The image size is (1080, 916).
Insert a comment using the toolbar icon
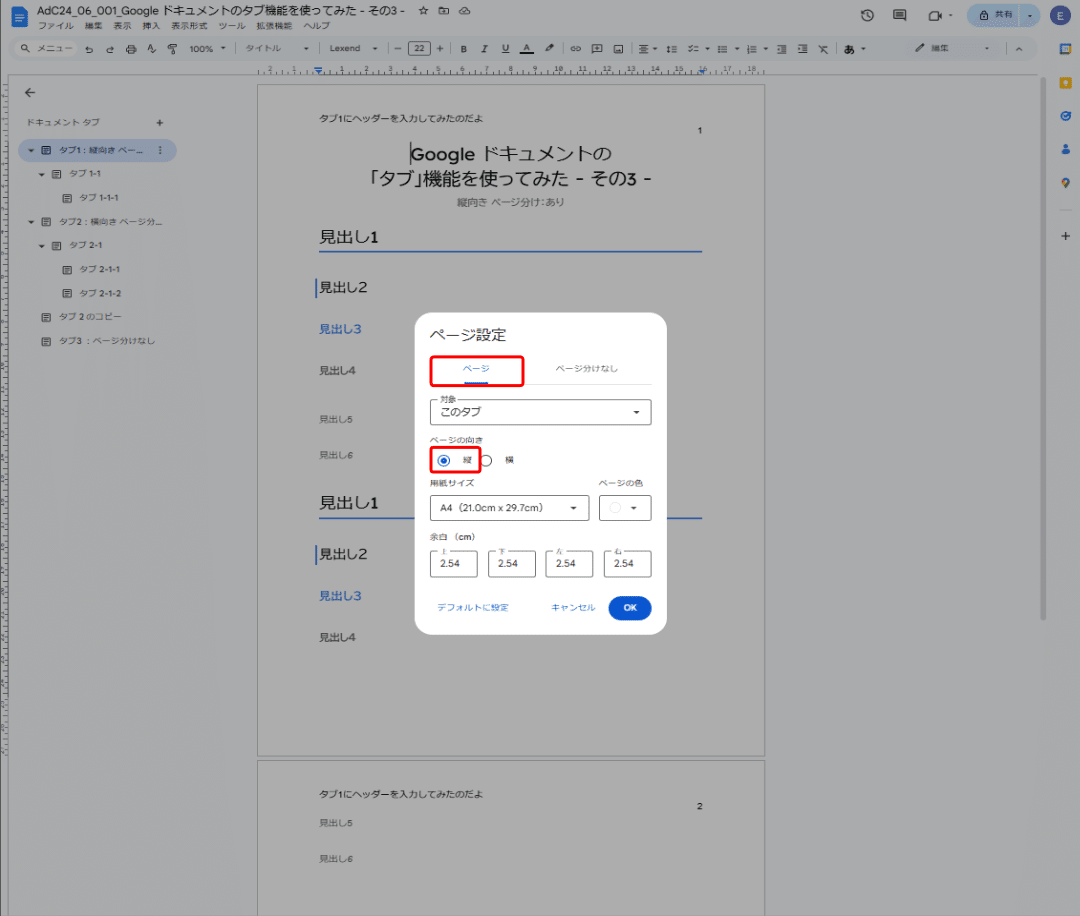pos(597,48)
